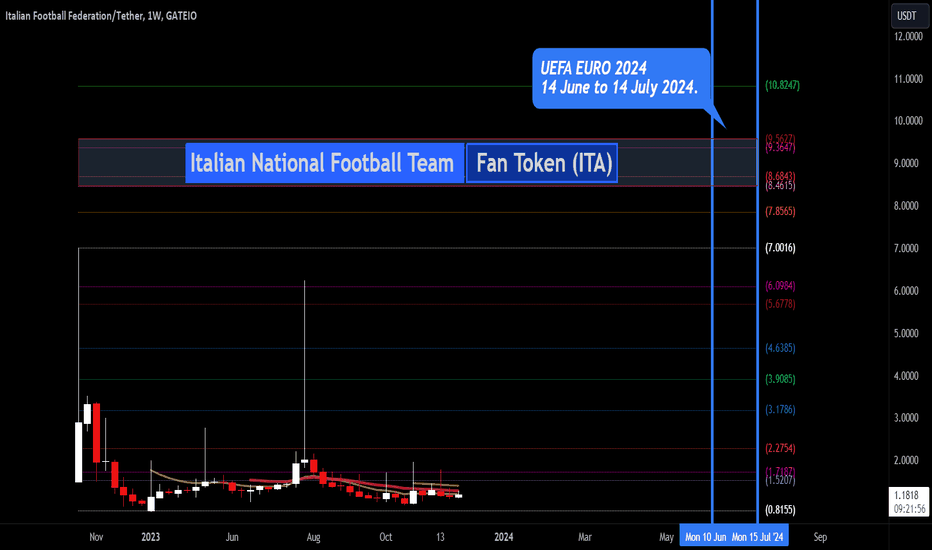Click 6.0000 on the price axis

(x=908, y=291)
